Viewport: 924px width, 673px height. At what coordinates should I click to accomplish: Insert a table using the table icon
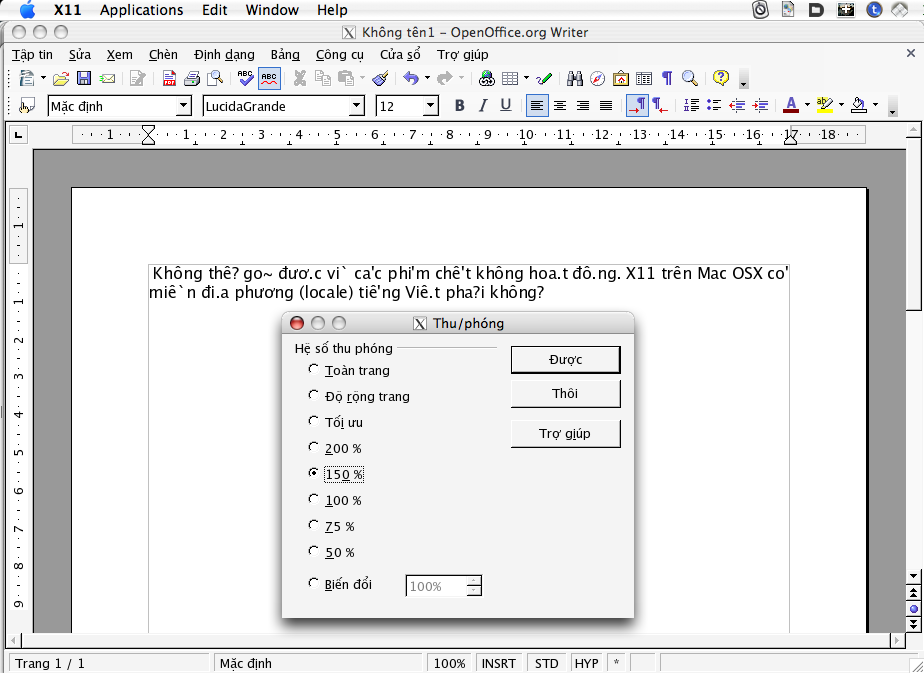510,78
